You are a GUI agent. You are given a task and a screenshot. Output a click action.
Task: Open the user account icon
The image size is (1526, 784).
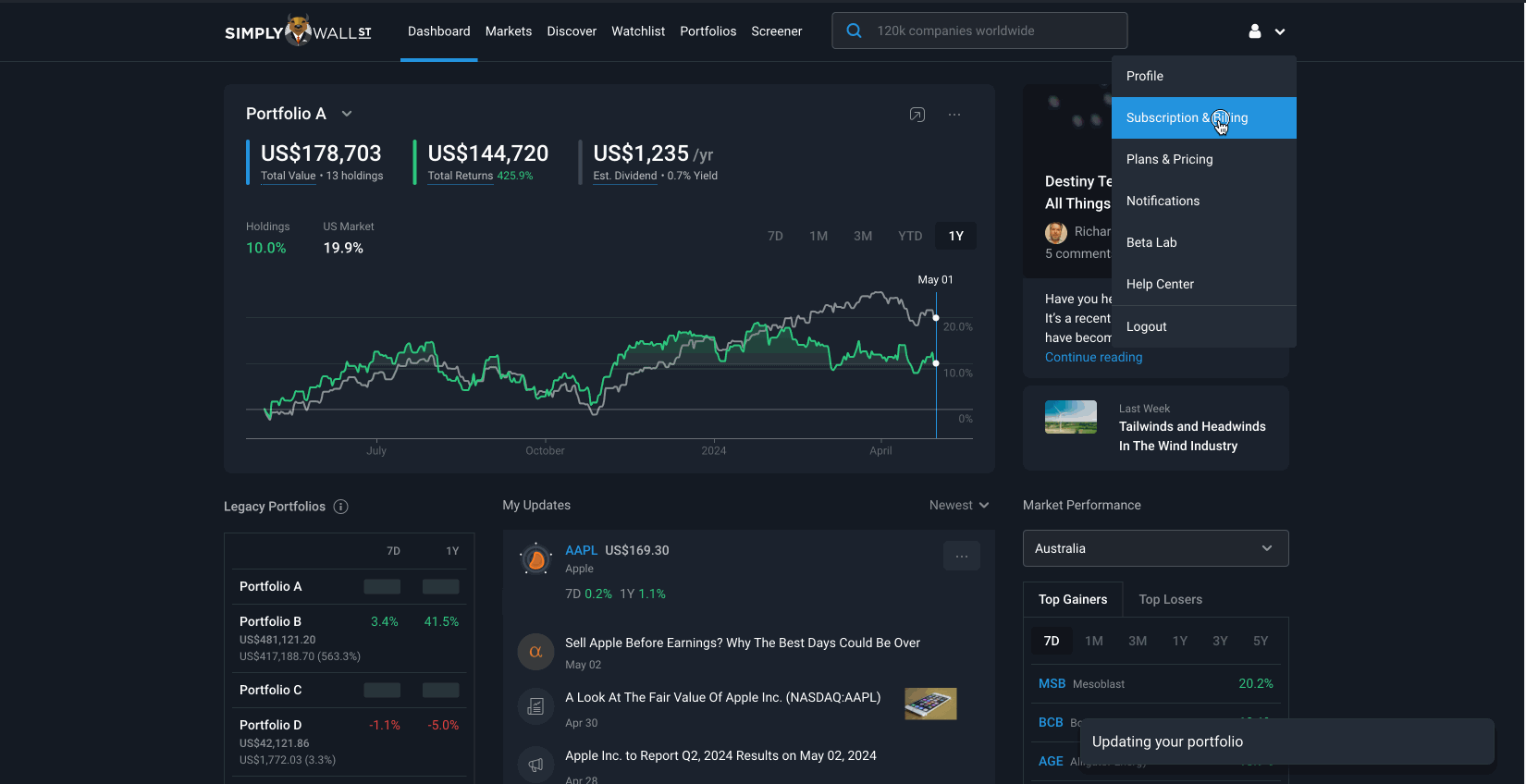[x=1255, y=31]
